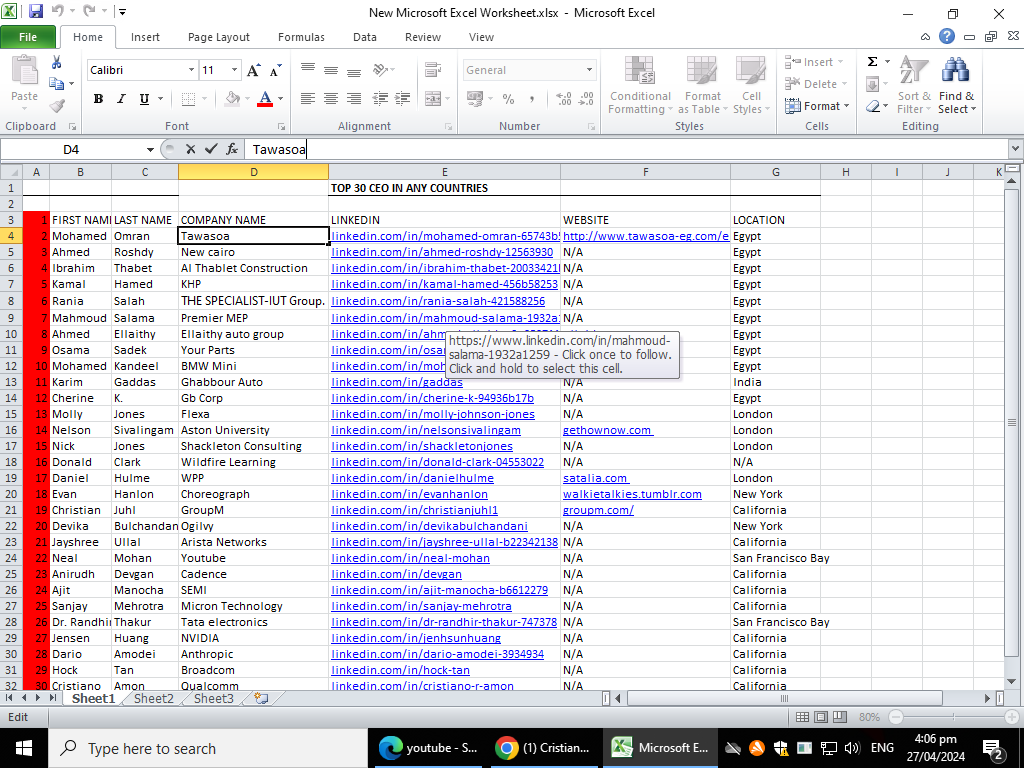1024x768 pixels.
Task: Click the Align Text Right icon
Action: [354, 99]
